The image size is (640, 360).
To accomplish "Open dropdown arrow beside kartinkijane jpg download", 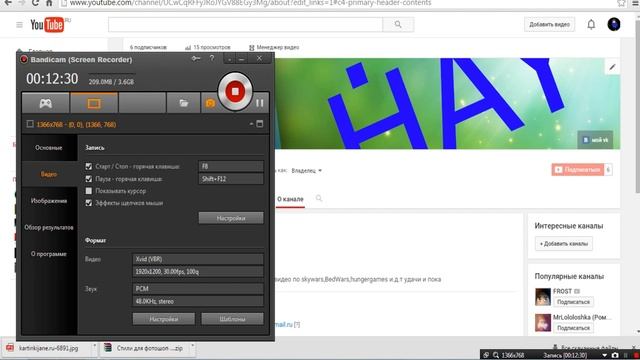I will click(94, 346).
